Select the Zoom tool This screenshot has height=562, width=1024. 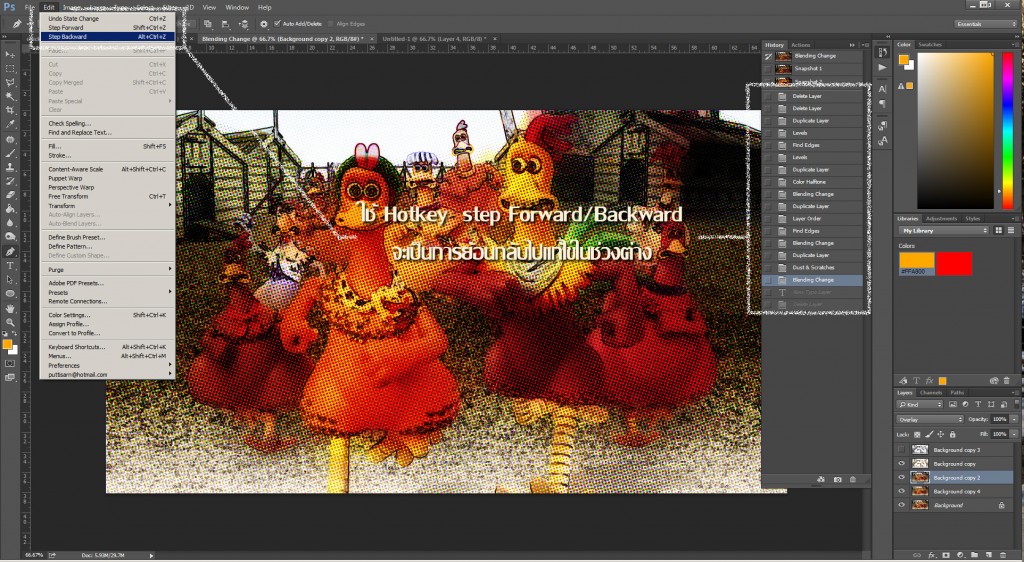(10, 322)
